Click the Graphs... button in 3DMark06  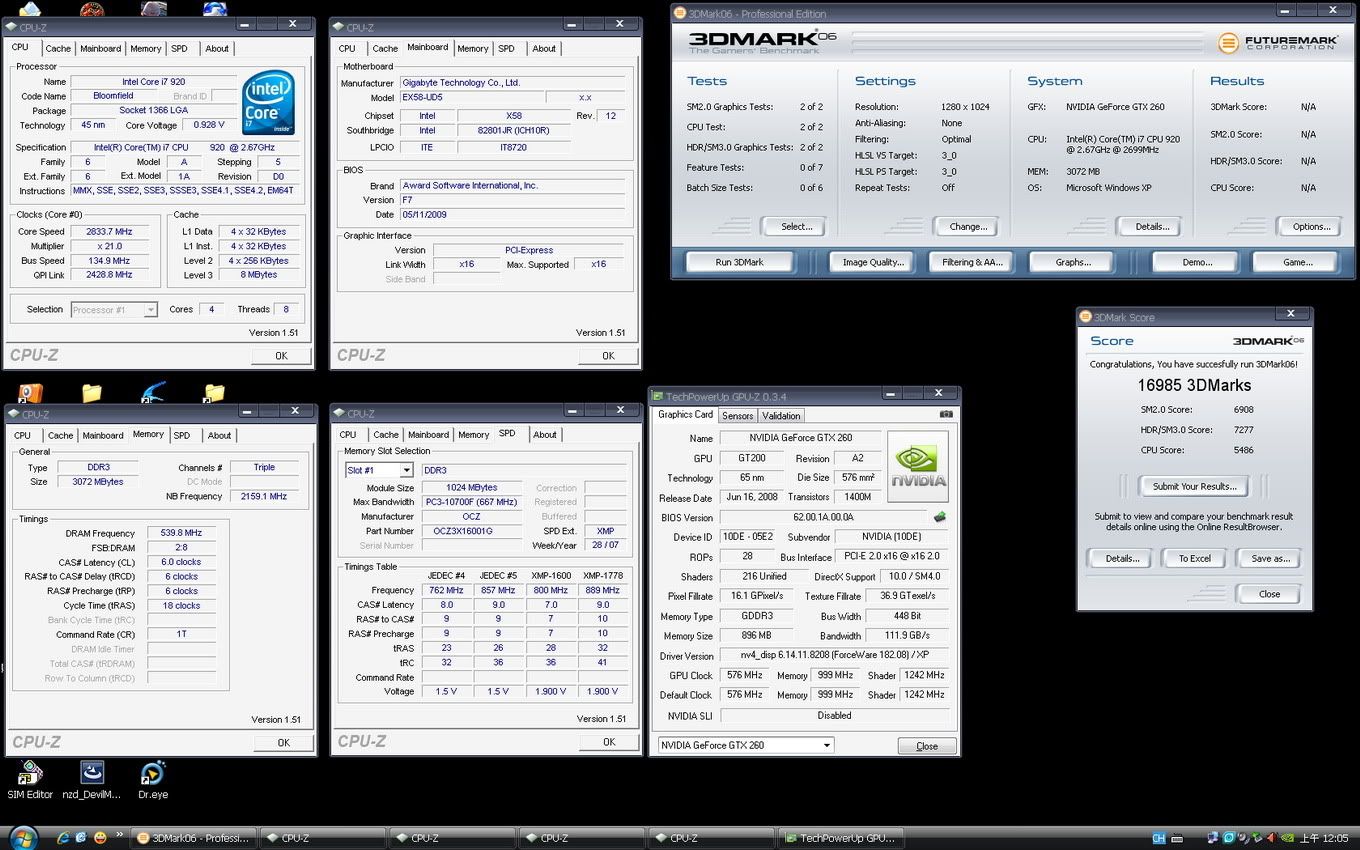point(1073,262)
